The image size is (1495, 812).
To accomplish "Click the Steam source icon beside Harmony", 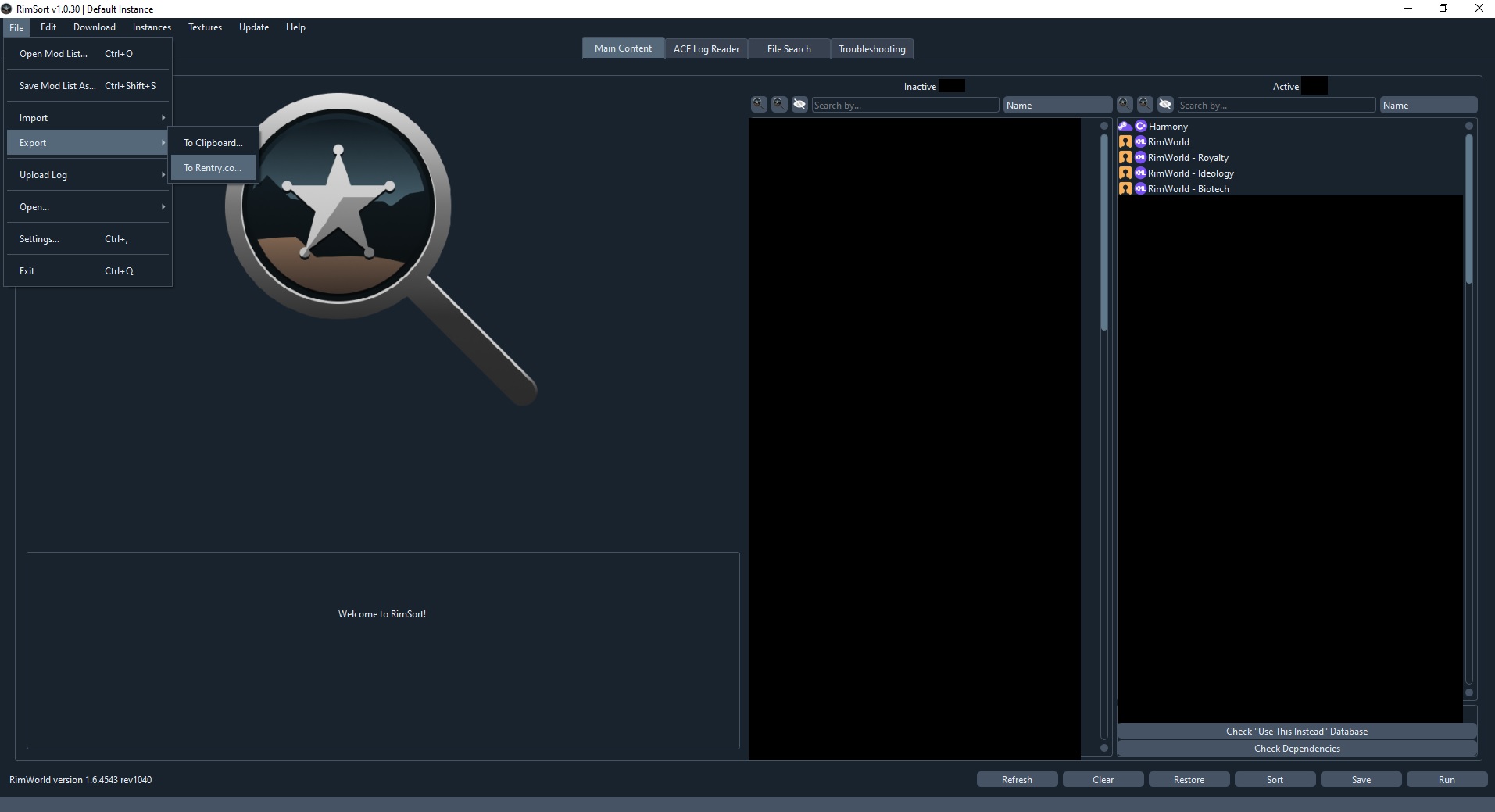I will tap(1125, 127).
